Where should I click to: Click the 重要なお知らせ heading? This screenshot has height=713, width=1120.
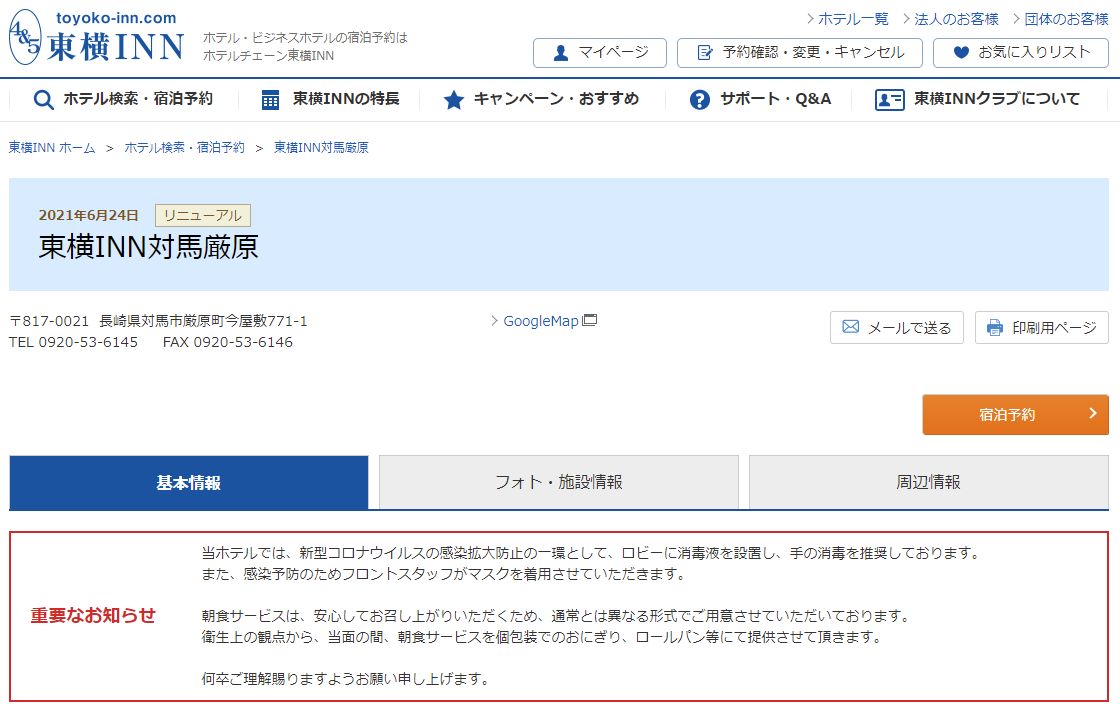tap(93, 615)
